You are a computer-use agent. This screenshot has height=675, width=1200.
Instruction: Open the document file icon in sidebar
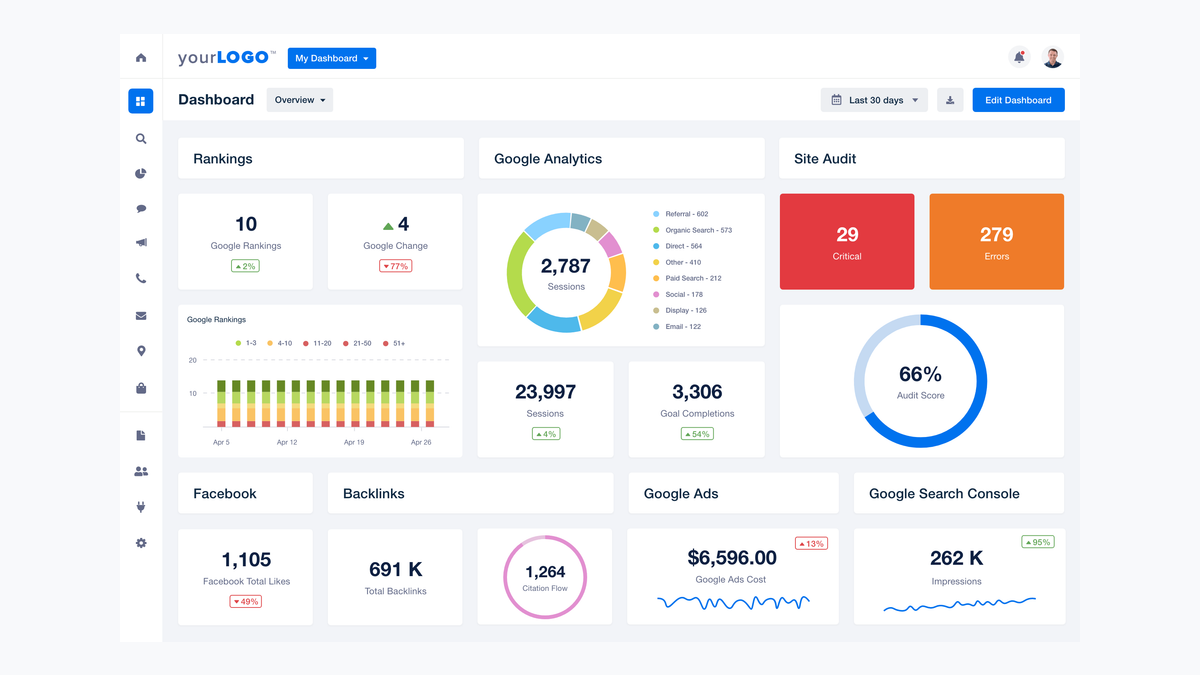141,435
